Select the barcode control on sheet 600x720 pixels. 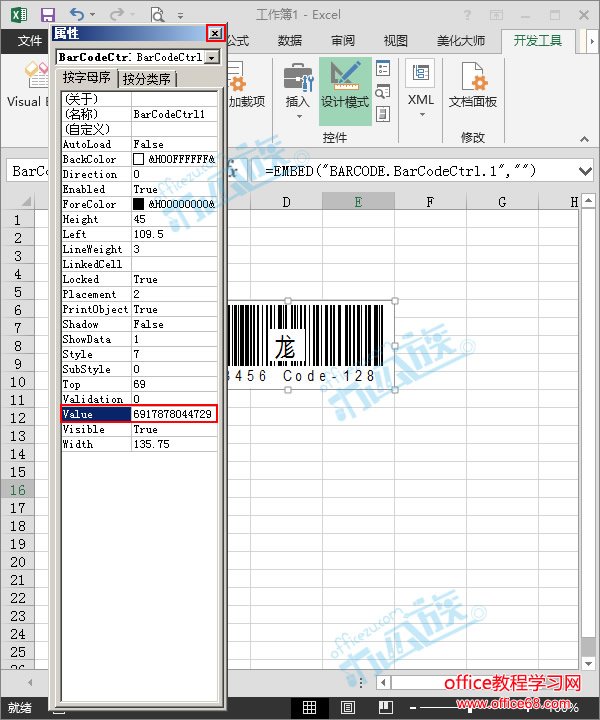pos(311,345)
